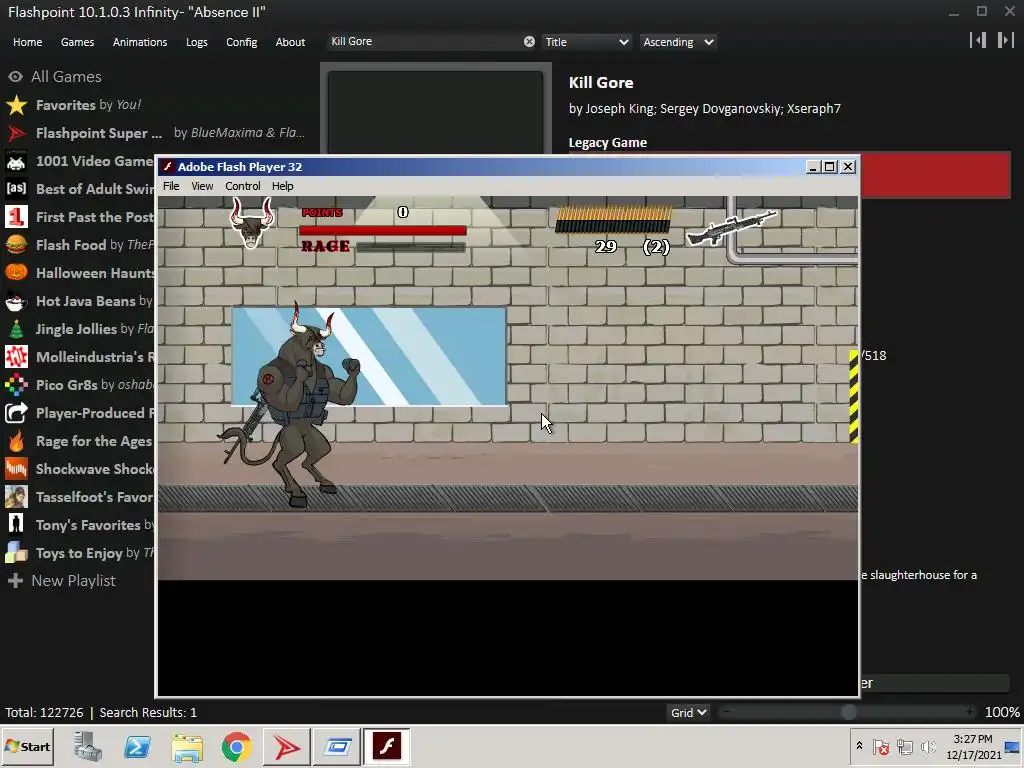The width and height of the screenshot is (1024, 768).
Task: Open the Favorites playlist star icon
Action: pyautogui.click(x=16, y=105)
